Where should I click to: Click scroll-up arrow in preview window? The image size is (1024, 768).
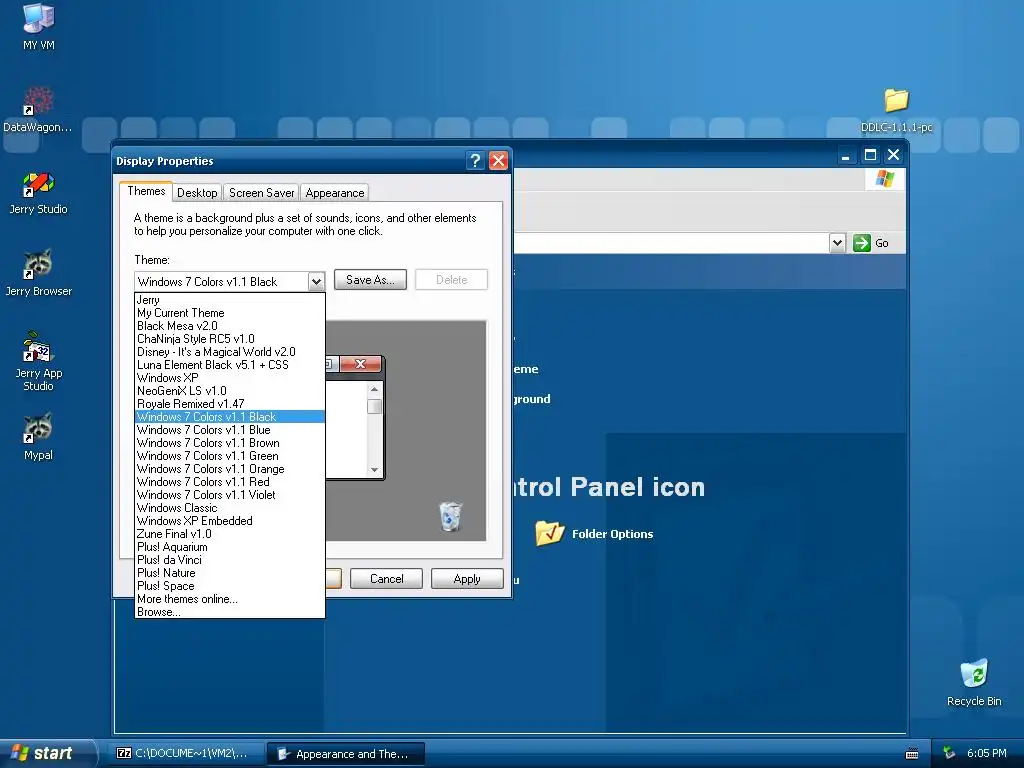[374, 389]
